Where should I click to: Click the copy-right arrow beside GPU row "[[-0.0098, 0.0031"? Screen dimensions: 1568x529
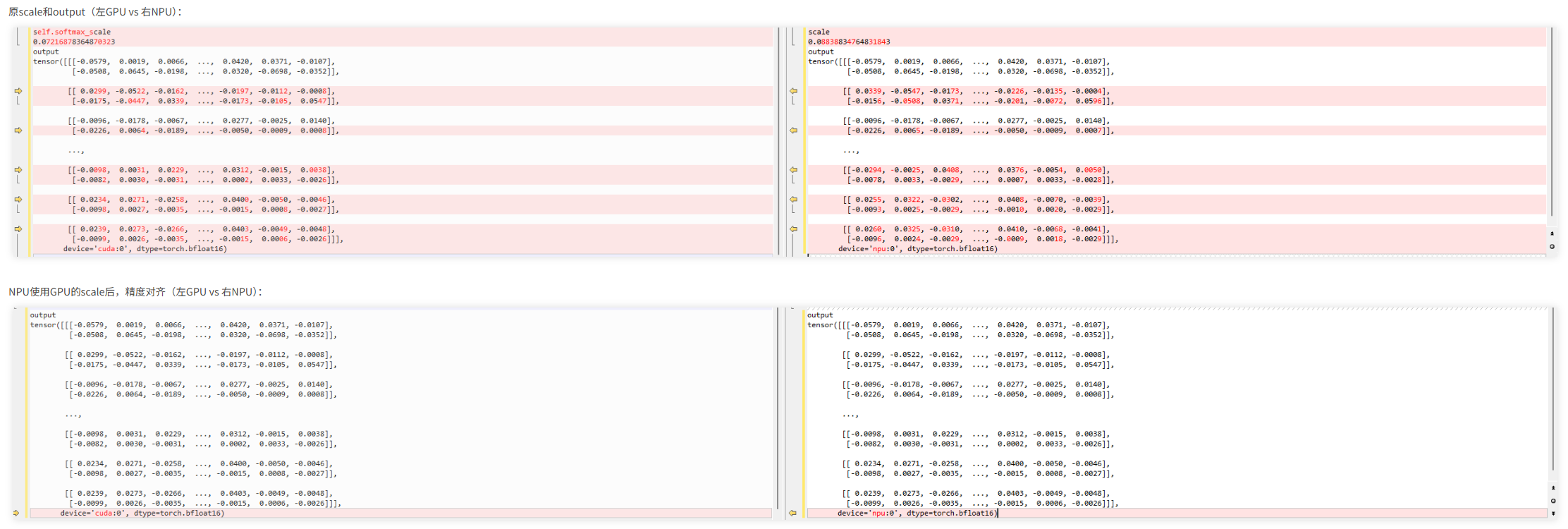pyautogui.click(x=18, y=170)
